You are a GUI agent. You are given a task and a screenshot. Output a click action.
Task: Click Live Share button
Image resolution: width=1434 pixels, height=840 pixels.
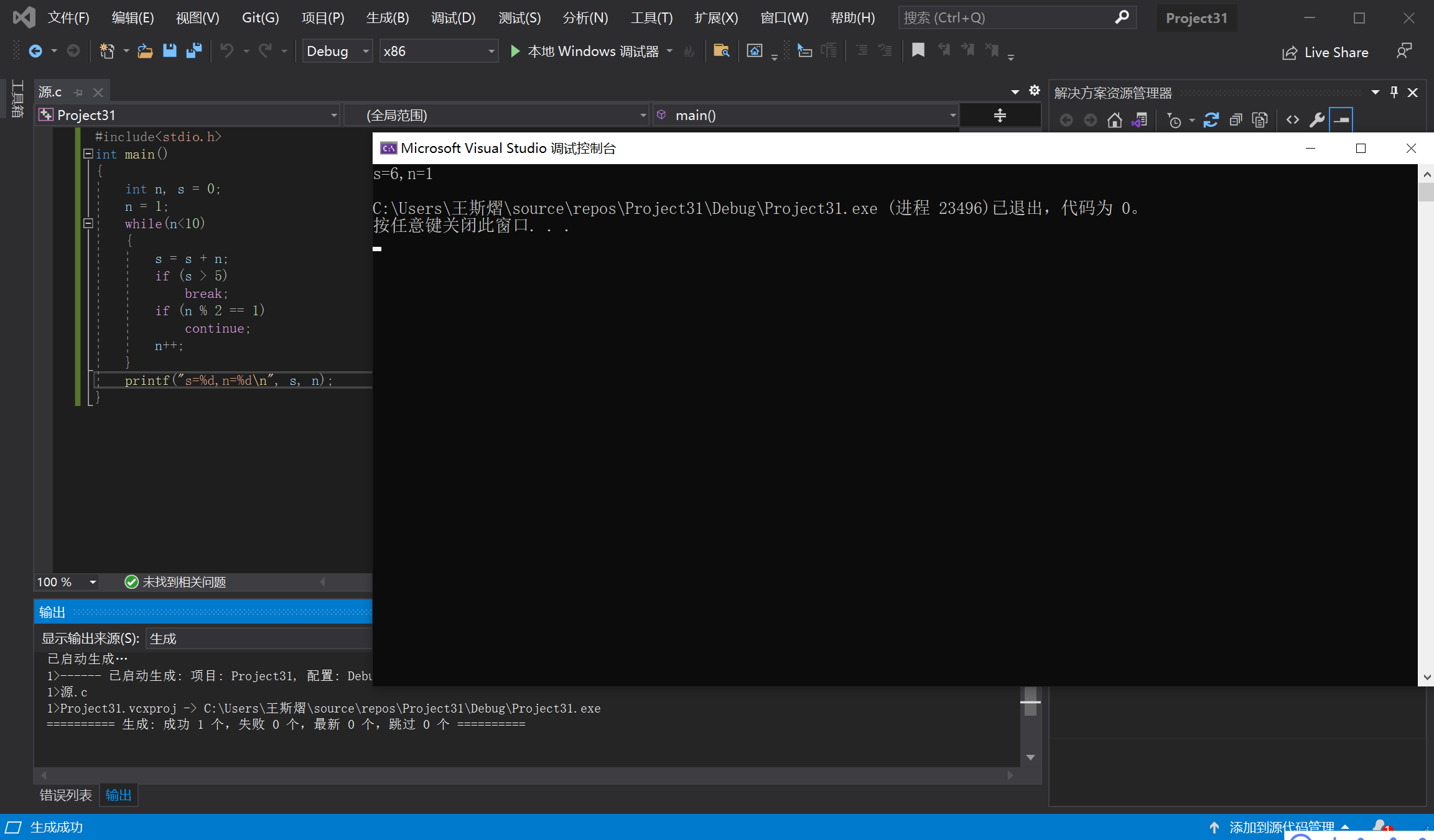[x=1325, y=52]
